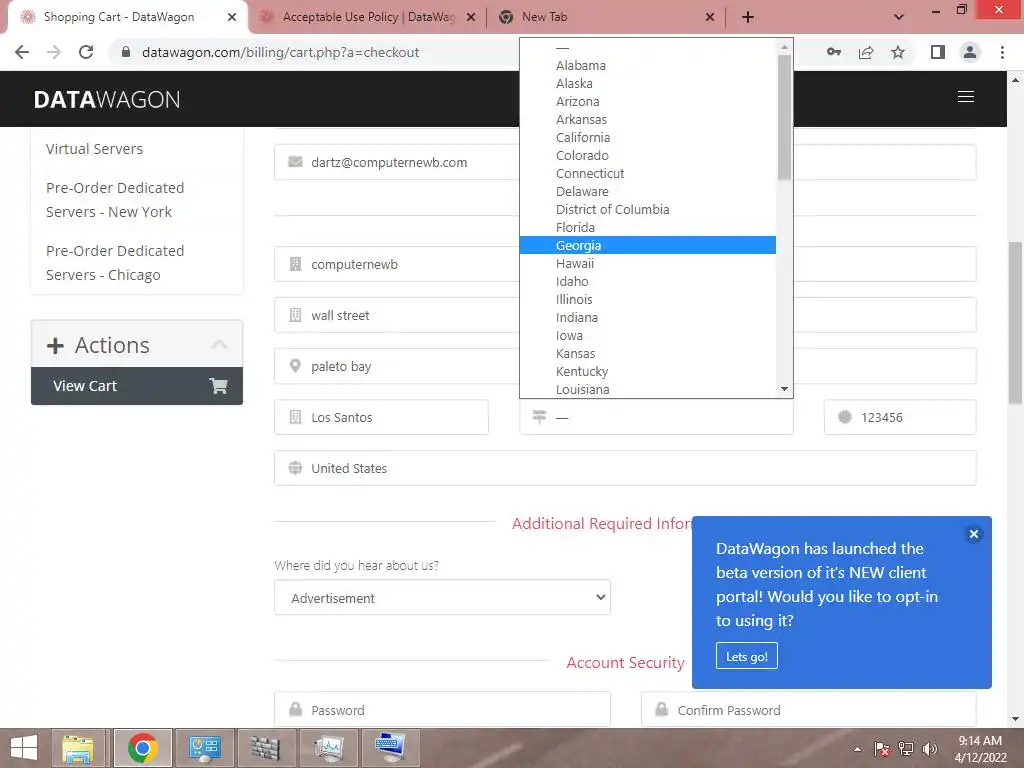Screen dimensions: 1024x768
Task: Select Hawaii in the state dropdown
Action: tap(647, 263)
